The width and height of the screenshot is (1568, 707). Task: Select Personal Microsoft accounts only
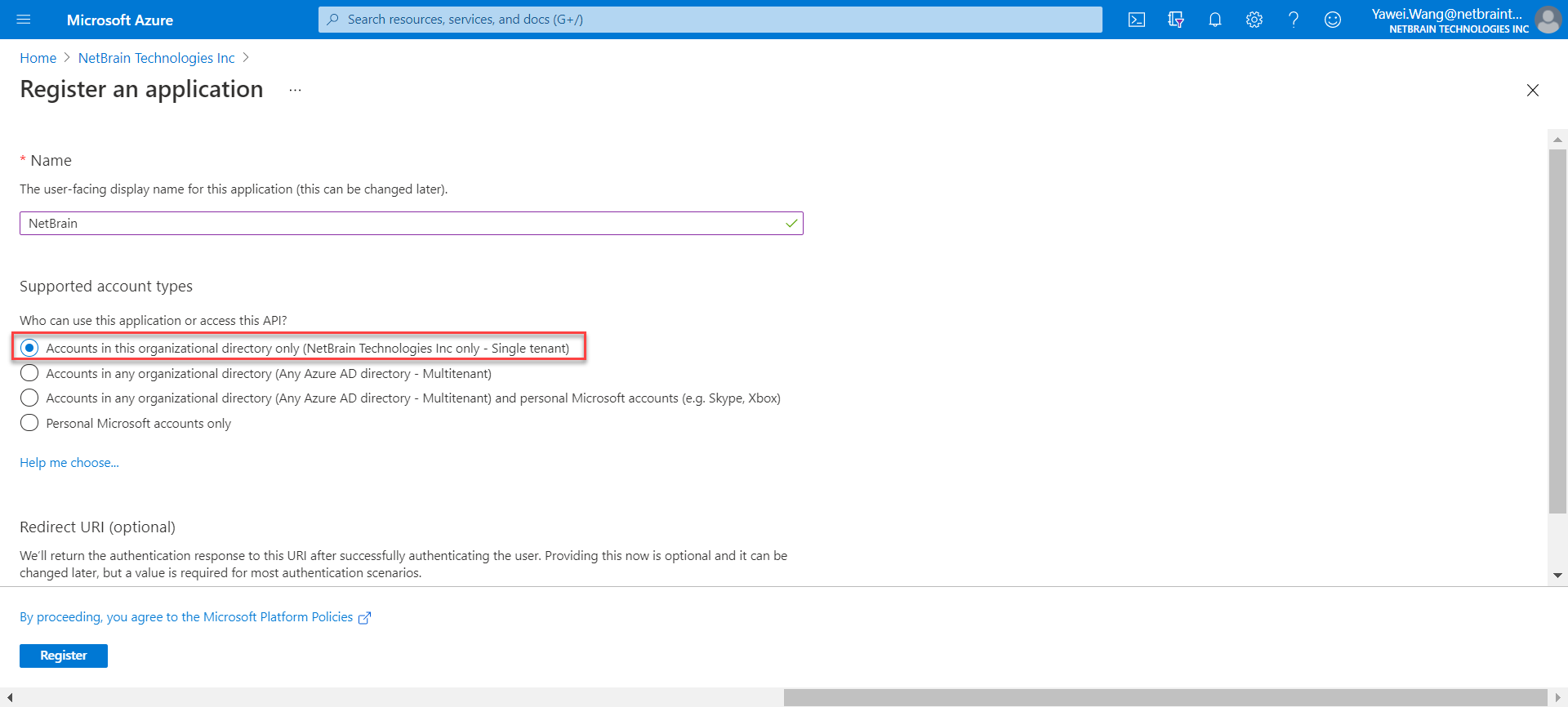29,423
